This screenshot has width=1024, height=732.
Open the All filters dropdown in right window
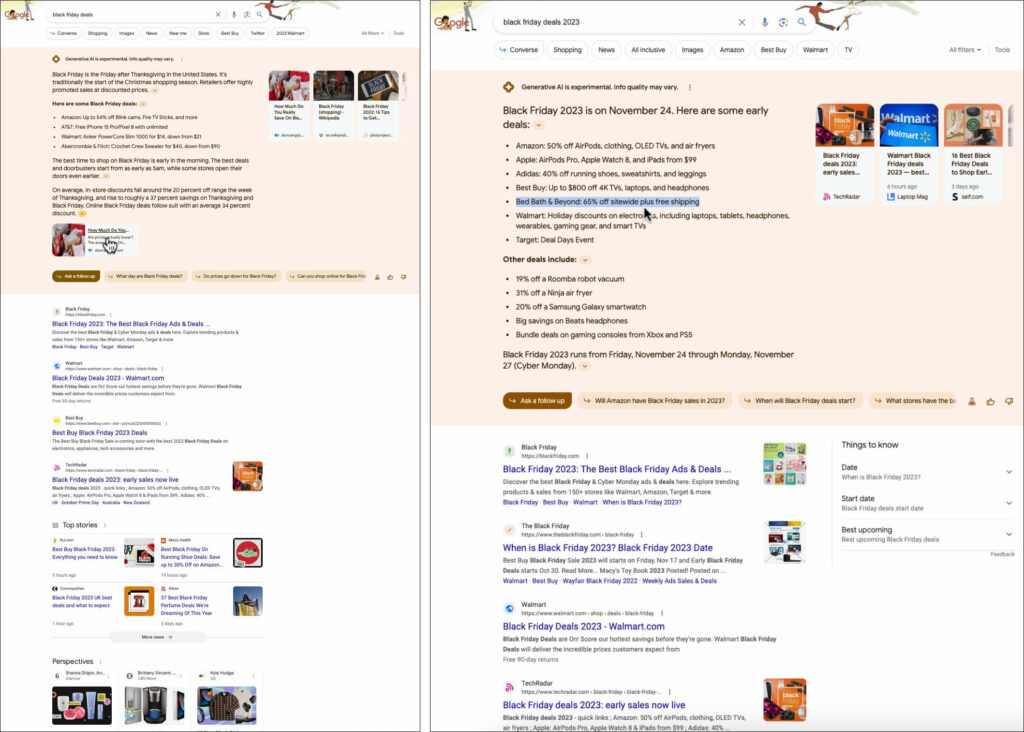click(x=965, y=50)
